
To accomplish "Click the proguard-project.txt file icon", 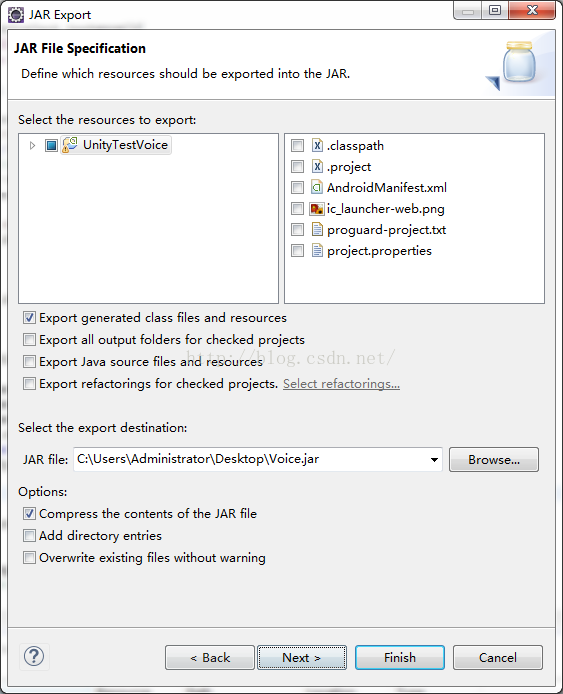I will click(317, 229).
